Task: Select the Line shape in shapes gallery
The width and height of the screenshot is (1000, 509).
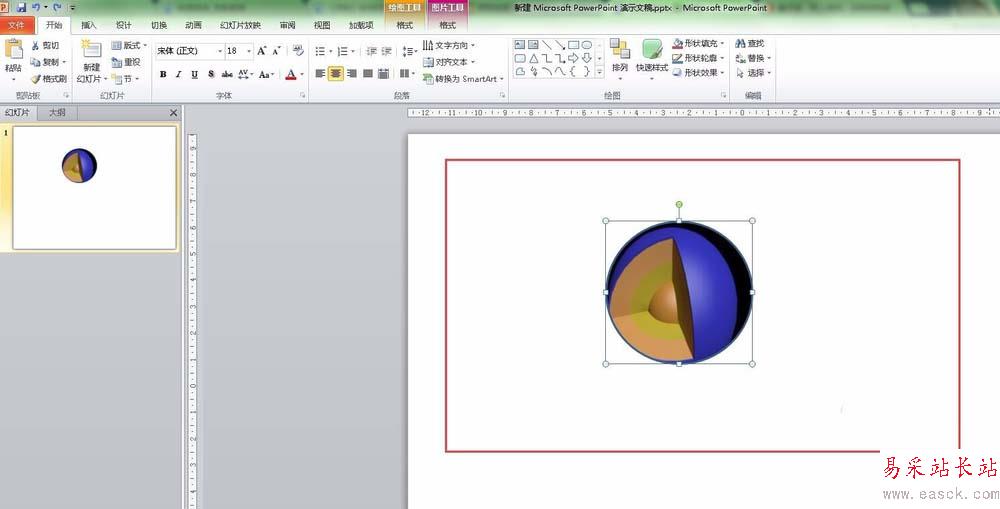Action: coord(547,45)
